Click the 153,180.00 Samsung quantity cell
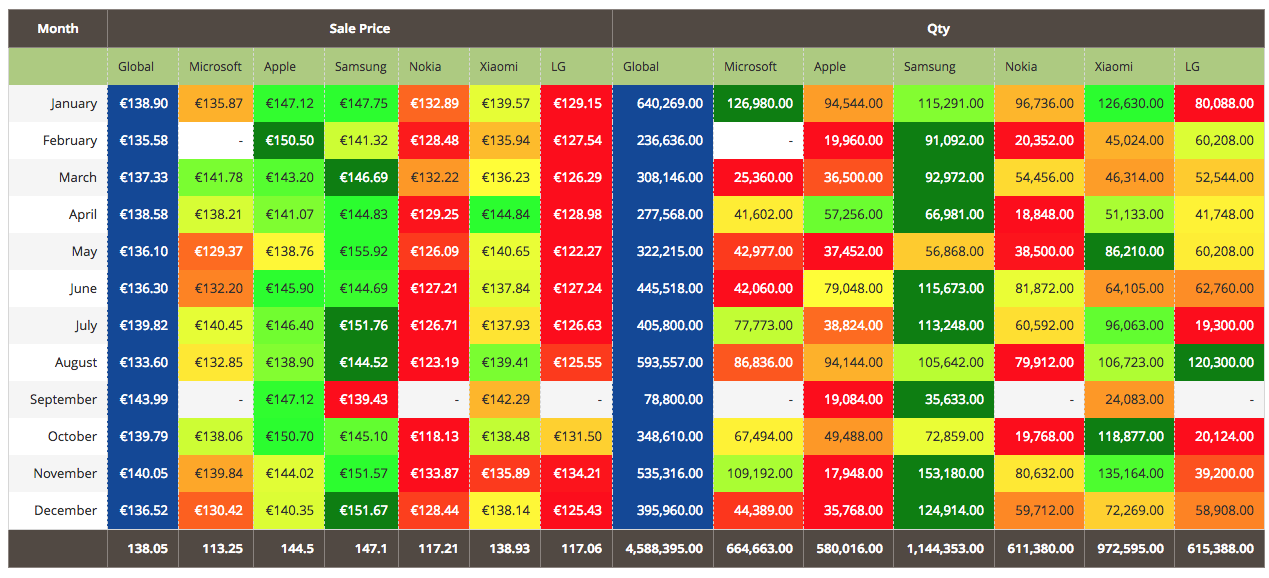Image resolution: width=1269 pixels, height=578 pixels. pyautogui.click(x=943, y=474)
